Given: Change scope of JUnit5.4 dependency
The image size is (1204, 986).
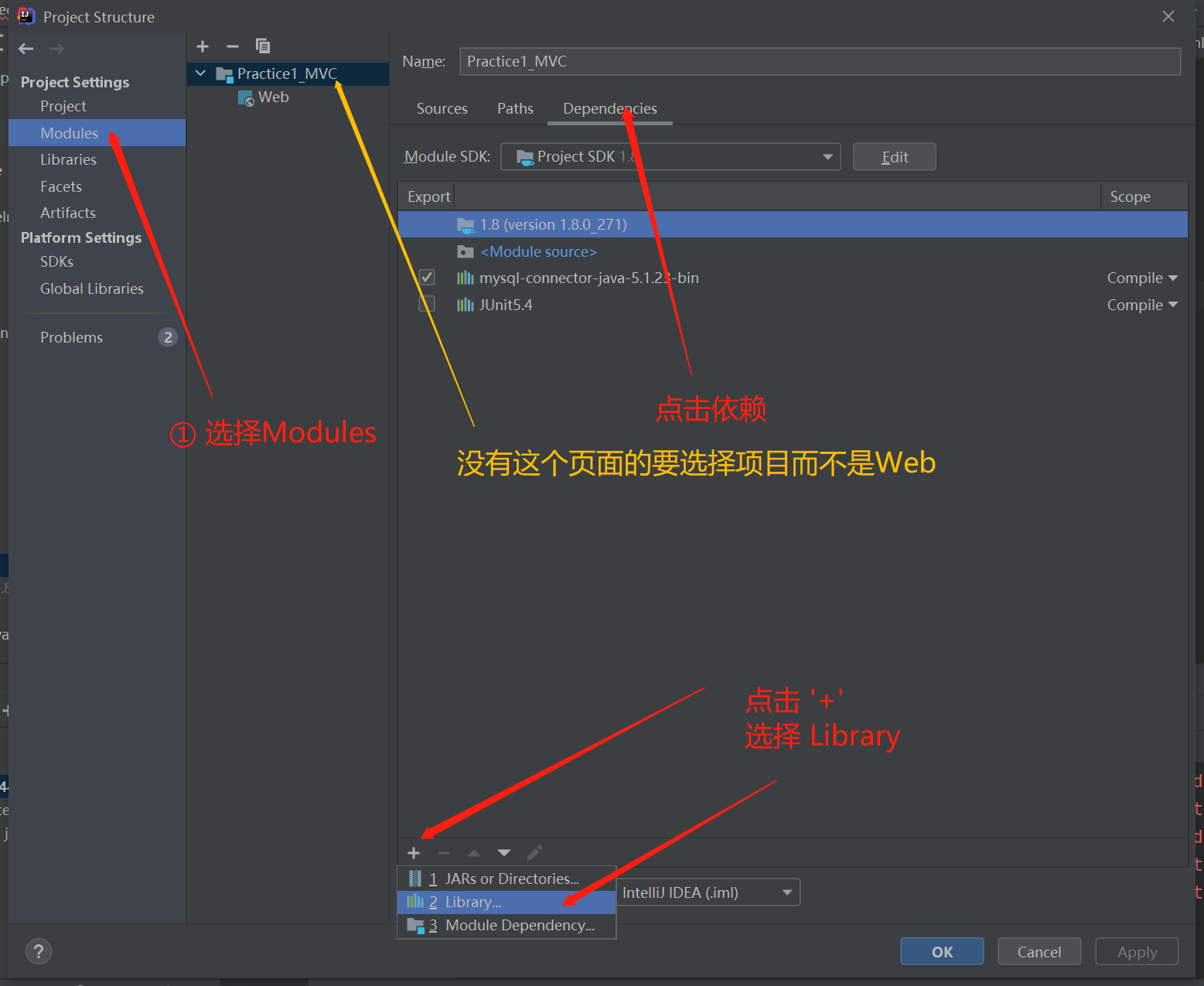Looking at the screenshot, I should tap(1142, 305).
